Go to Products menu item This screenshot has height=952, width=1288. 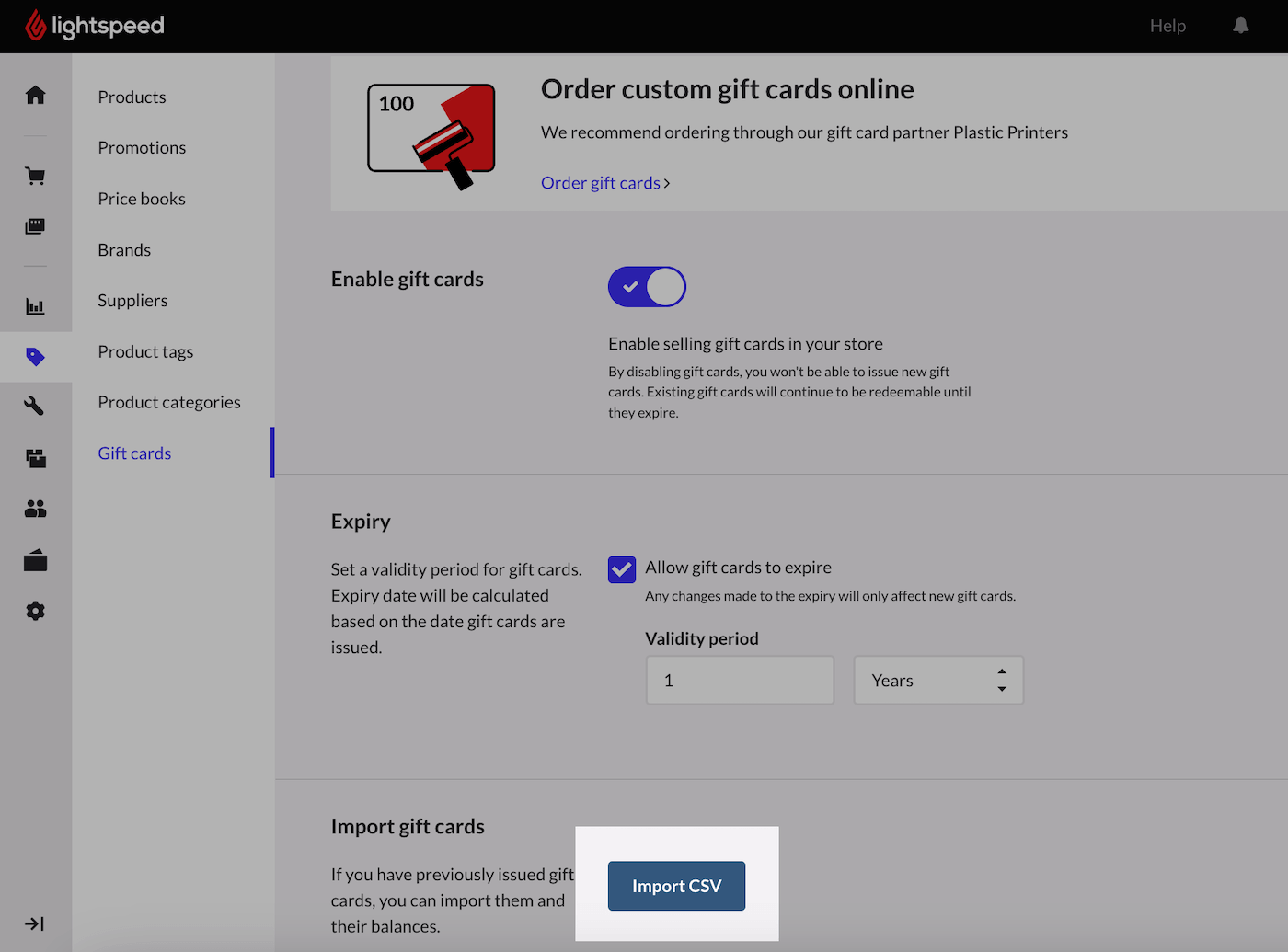(132, 97)
